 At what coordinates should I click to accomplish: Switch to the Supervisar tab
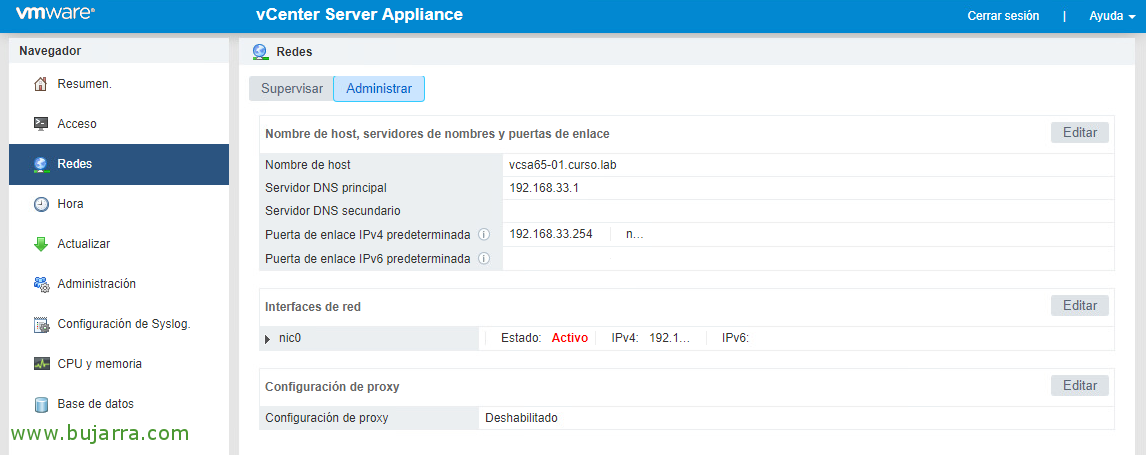291,89
